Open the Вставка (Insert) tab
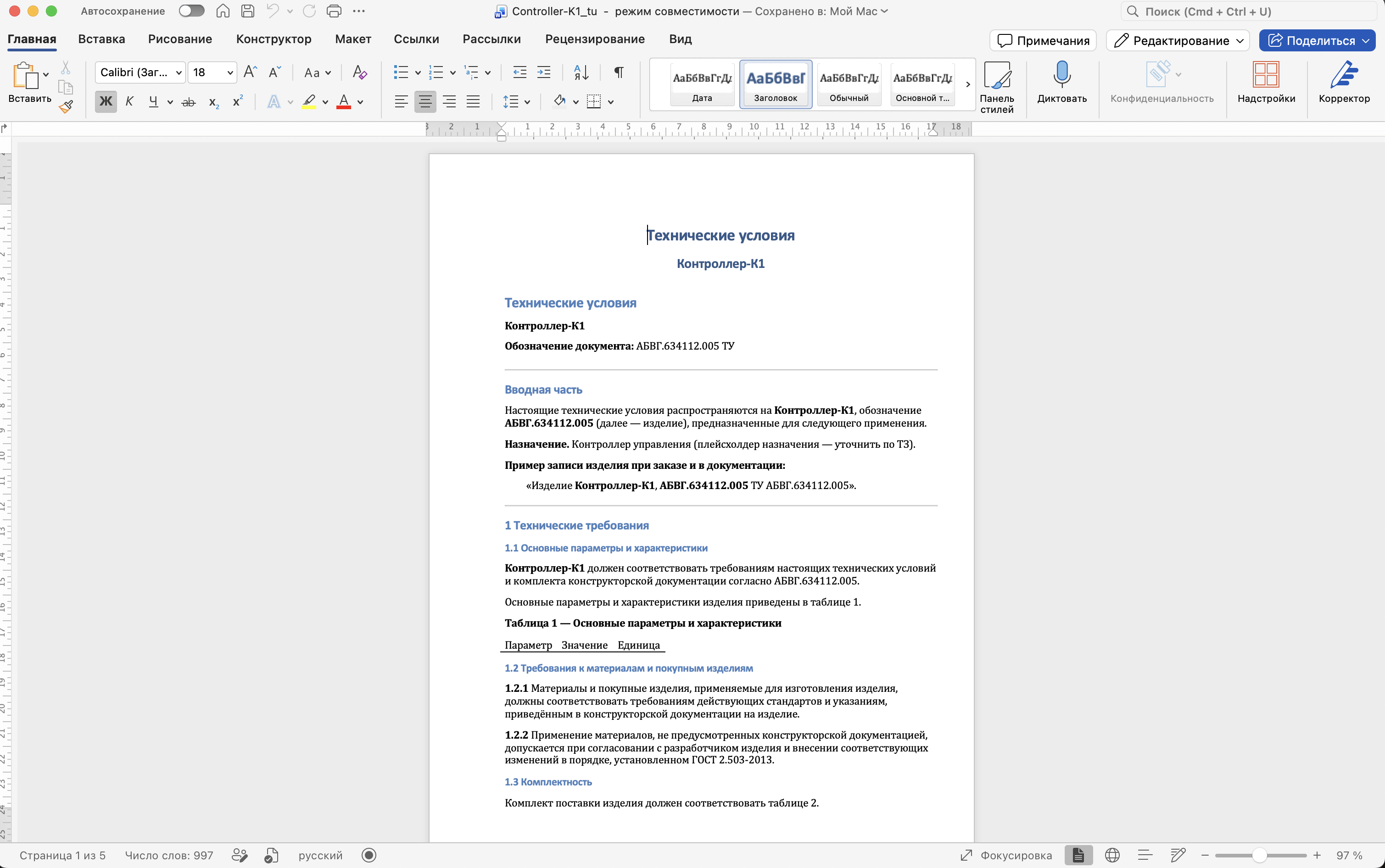 coord(101,39)
